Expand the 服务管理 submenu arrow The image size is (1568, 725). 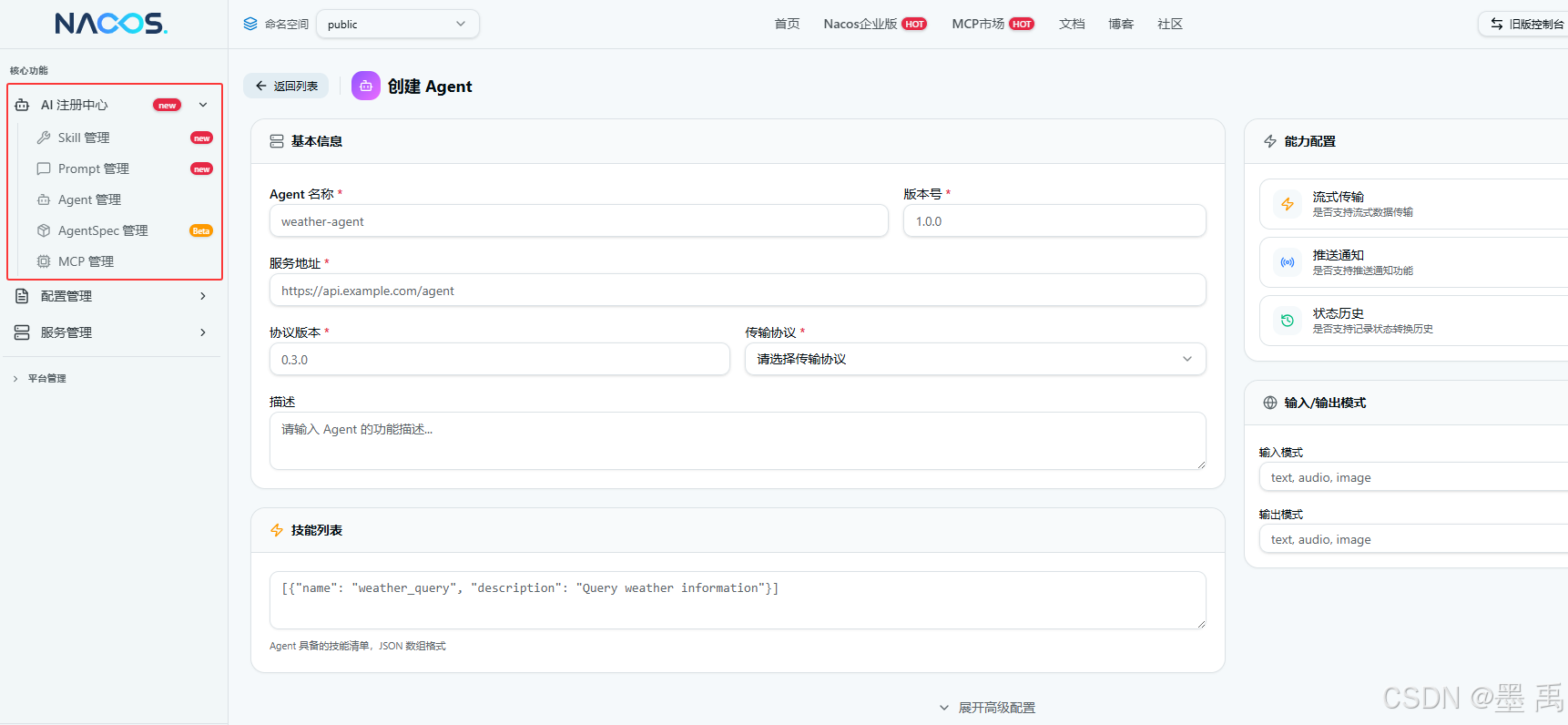tap(203, 332)
